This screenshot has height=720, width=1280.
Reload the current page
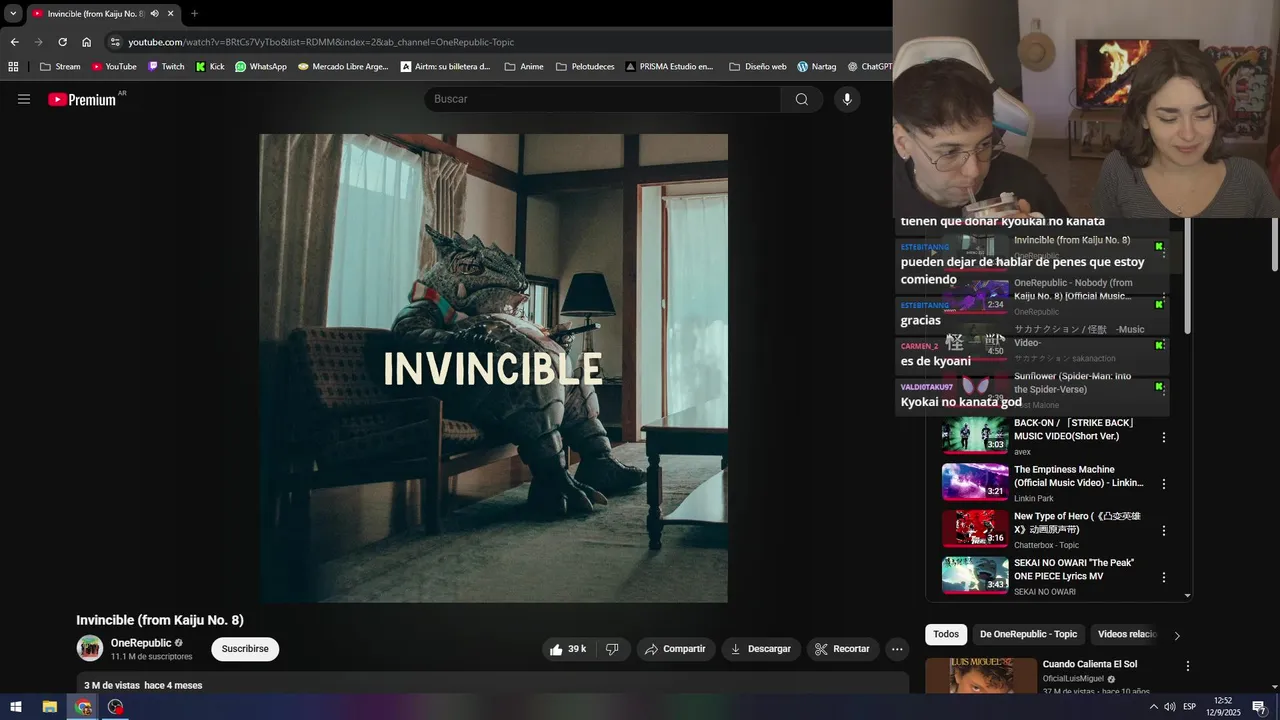pyautogui.click(x=62, y=42)
